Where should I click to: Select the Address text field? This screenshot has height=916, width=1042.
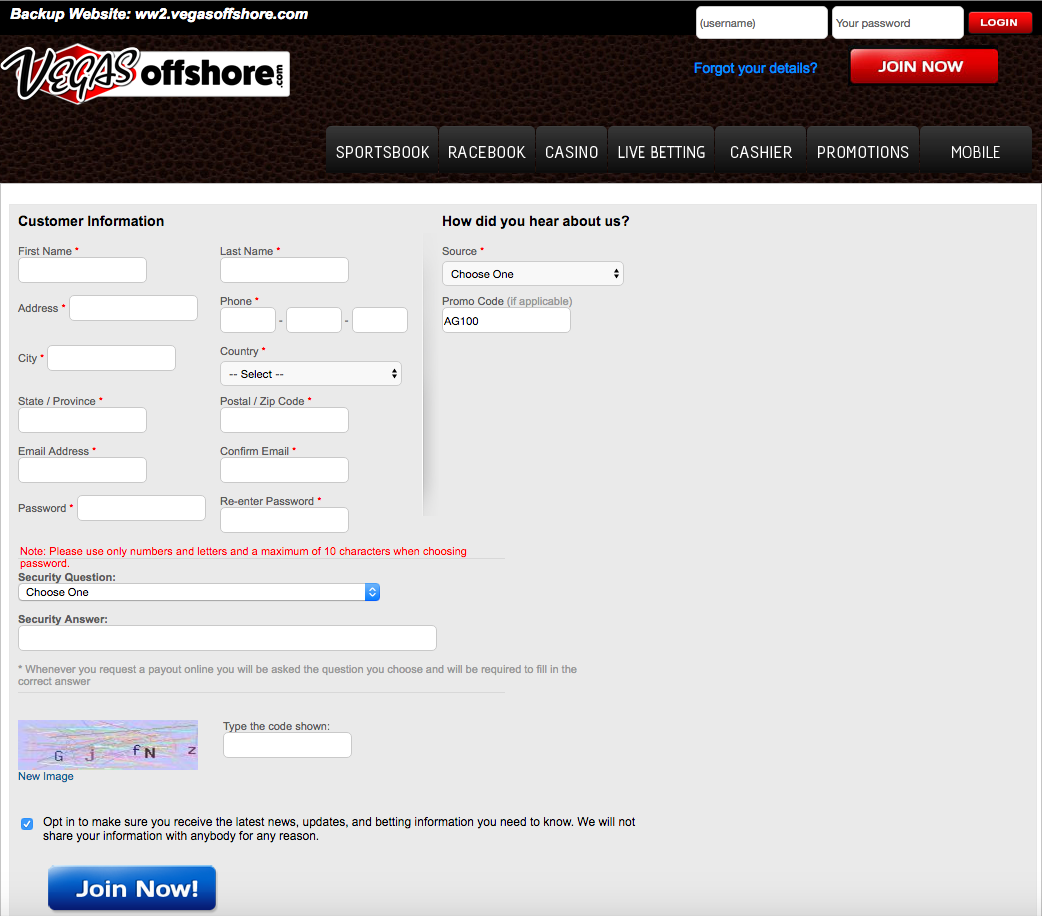(134, 308)
